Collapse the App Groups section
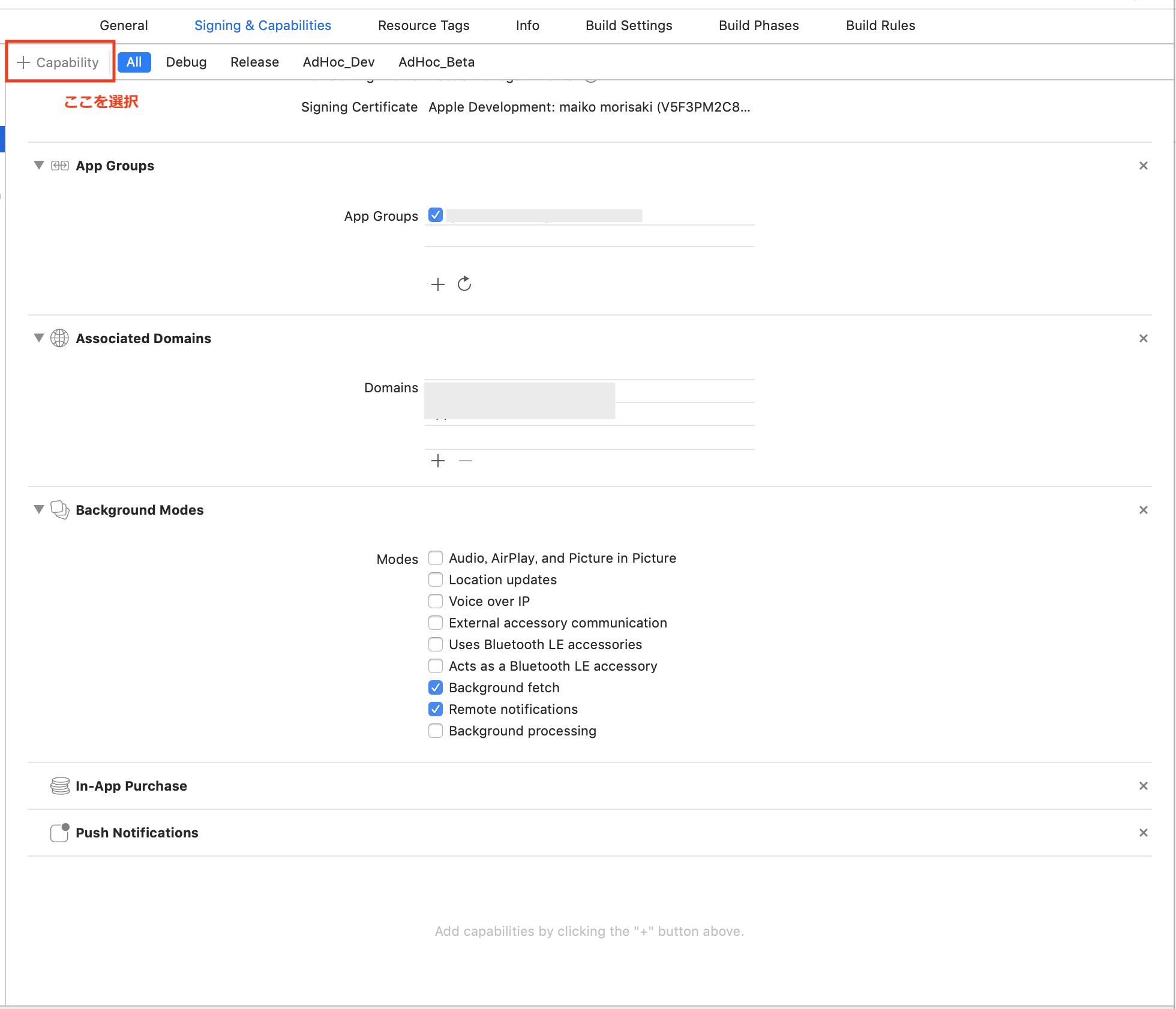This screenshot has height=1009, width=1176. click(x=39, y=166)
